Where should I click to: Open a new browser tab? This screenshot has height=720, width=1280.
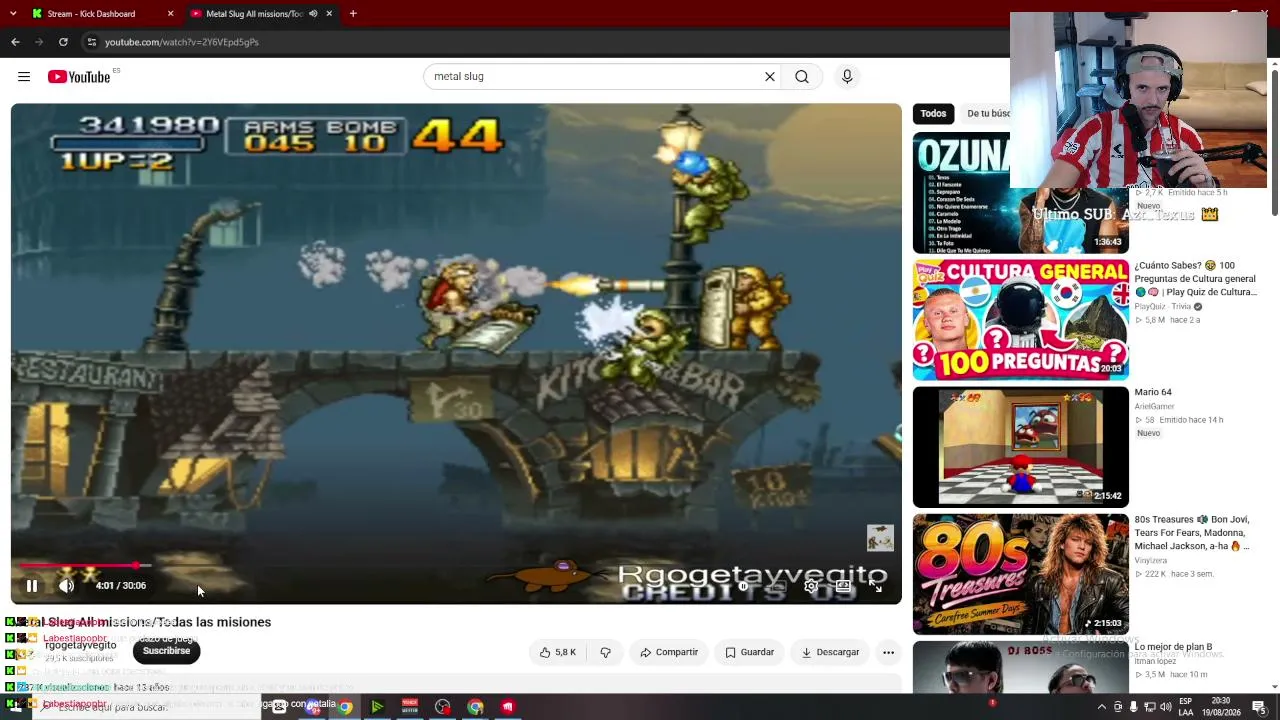[x=353, y=14]
